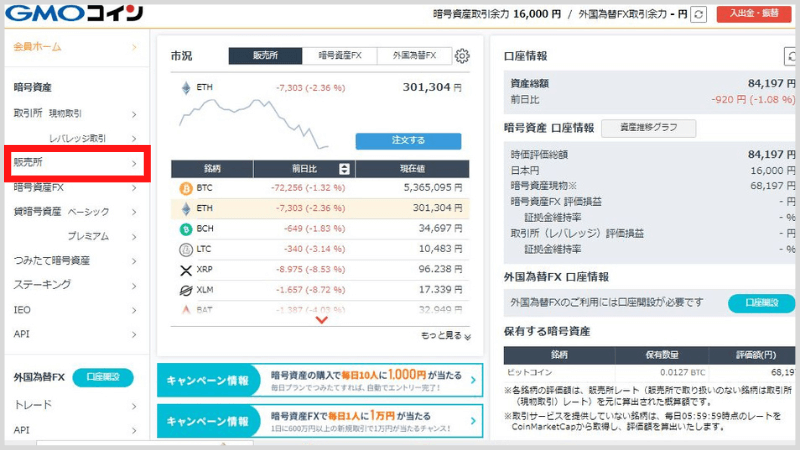The height and width of the screenshot is (450, 800).
Task: Click the BTC coin icon in table
Action: click(186, 188)
